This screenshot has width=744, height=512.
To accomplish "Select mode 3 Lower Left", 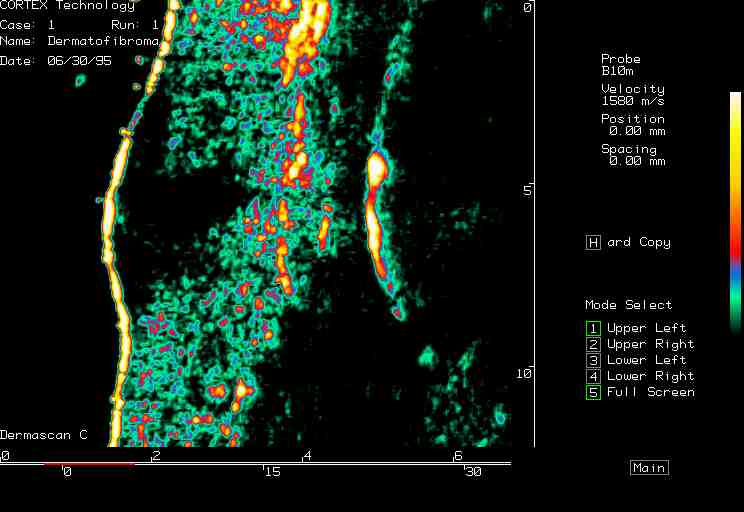I will point(593,360).
